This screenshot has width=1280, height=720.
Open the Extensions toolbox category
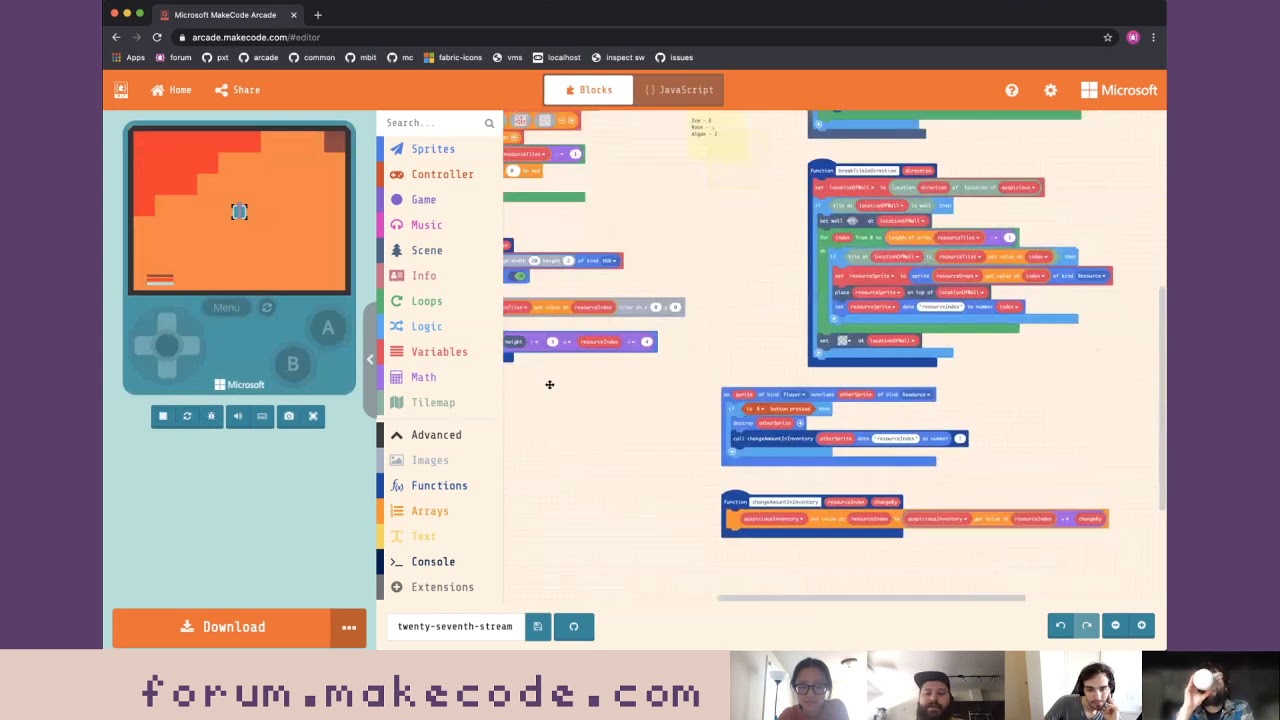[442, 587]
